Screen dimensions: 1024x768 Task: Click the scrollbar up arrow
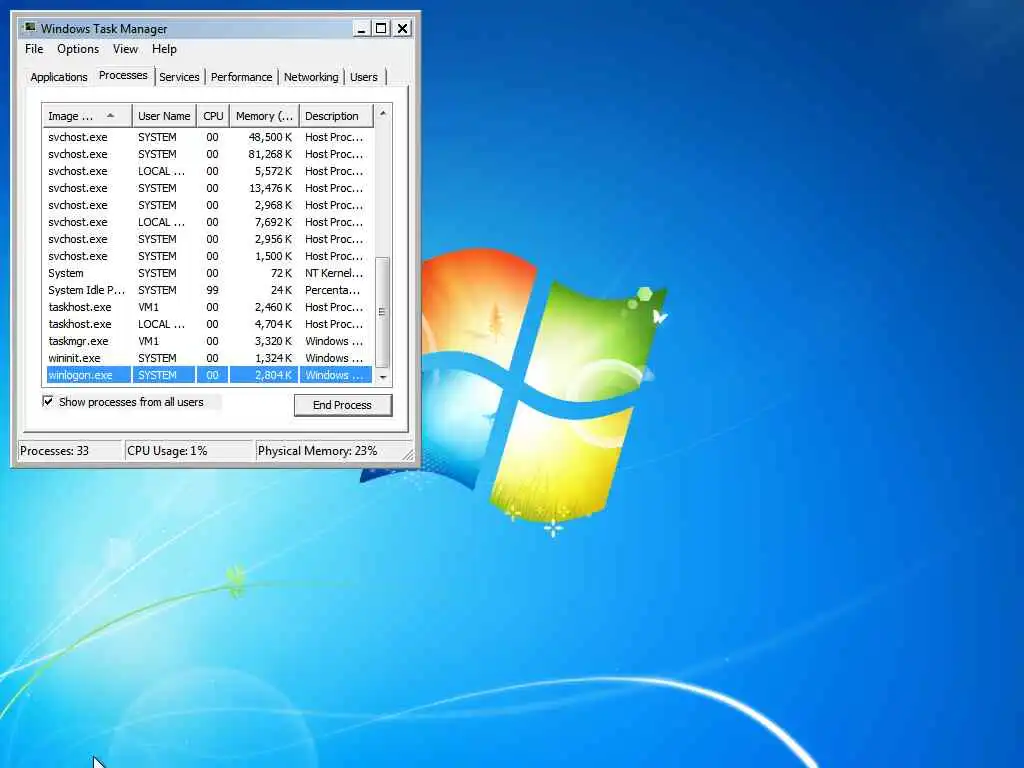[x=383, y=113]
